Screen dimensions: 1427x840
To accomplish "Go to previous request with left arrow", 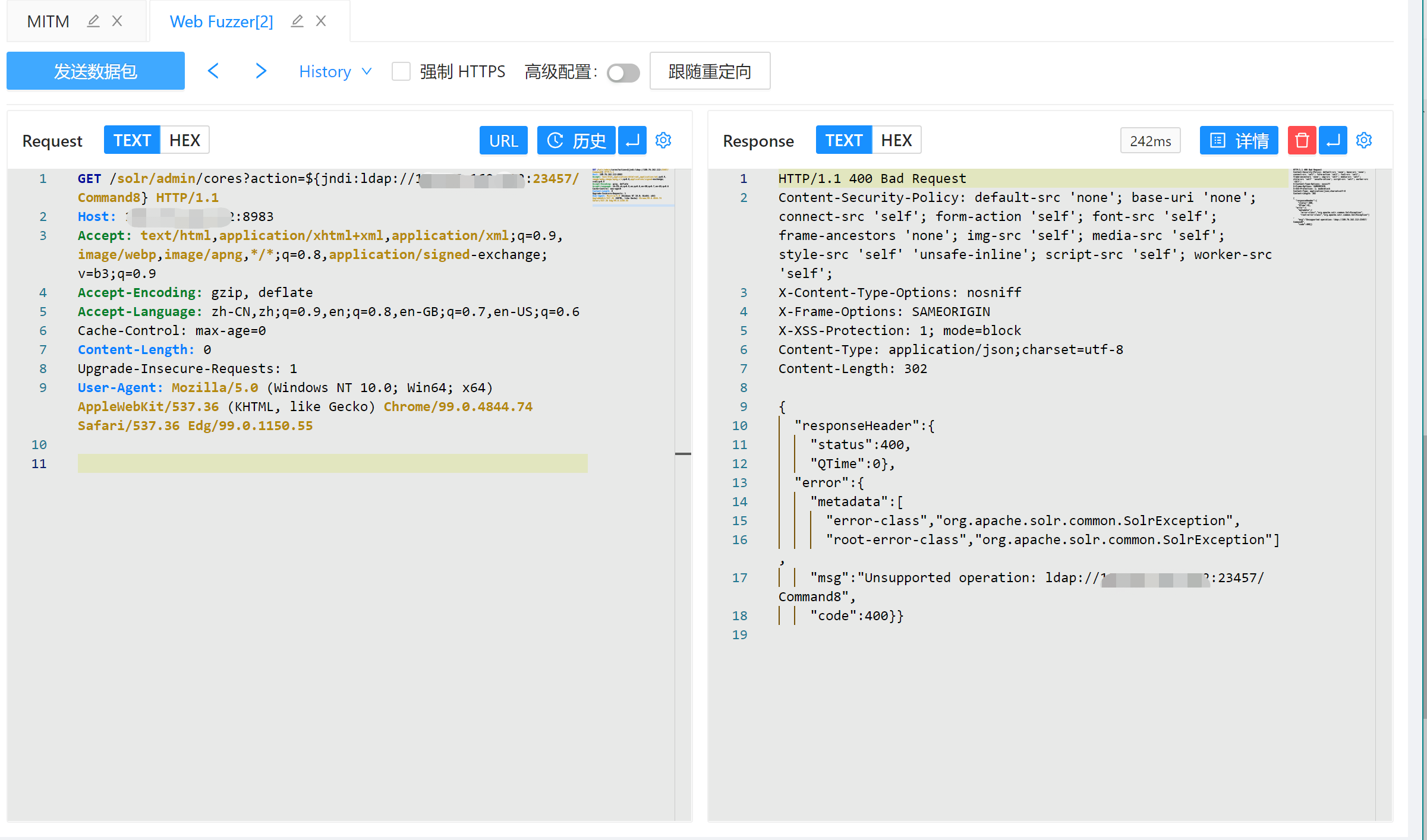I will [x=213, y=71].
